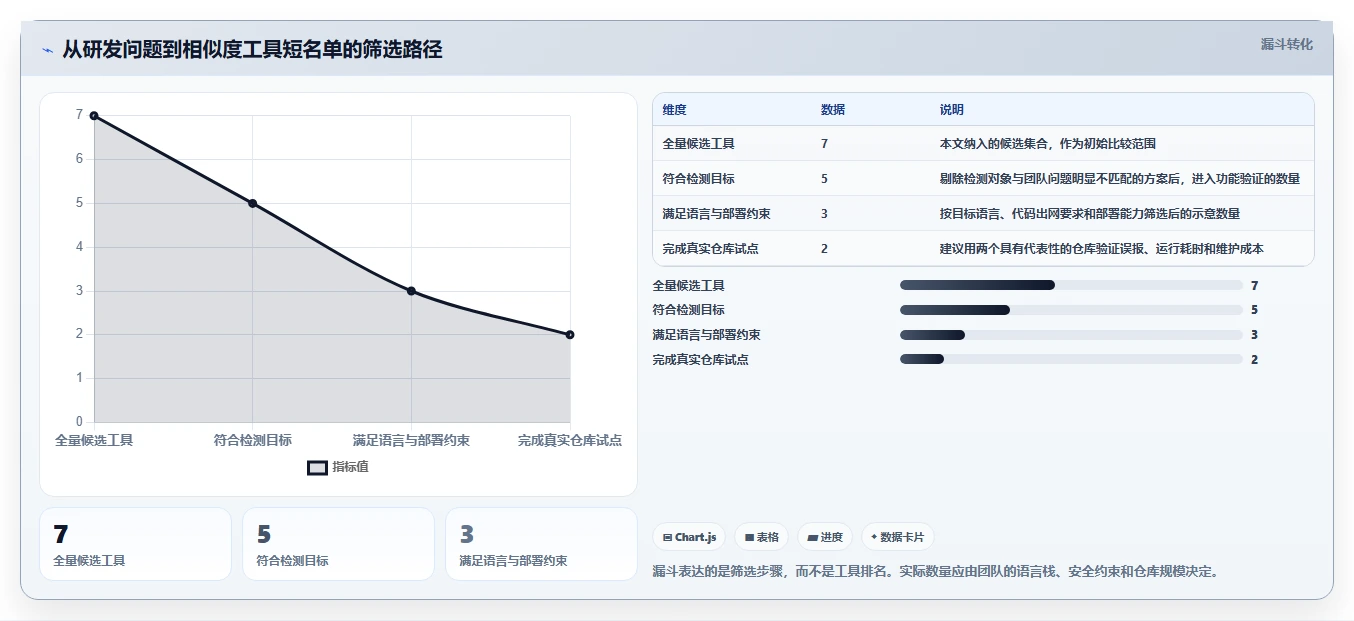
Task: Click description starting 建议用两个具有代表性
Action: (1102, 249)
